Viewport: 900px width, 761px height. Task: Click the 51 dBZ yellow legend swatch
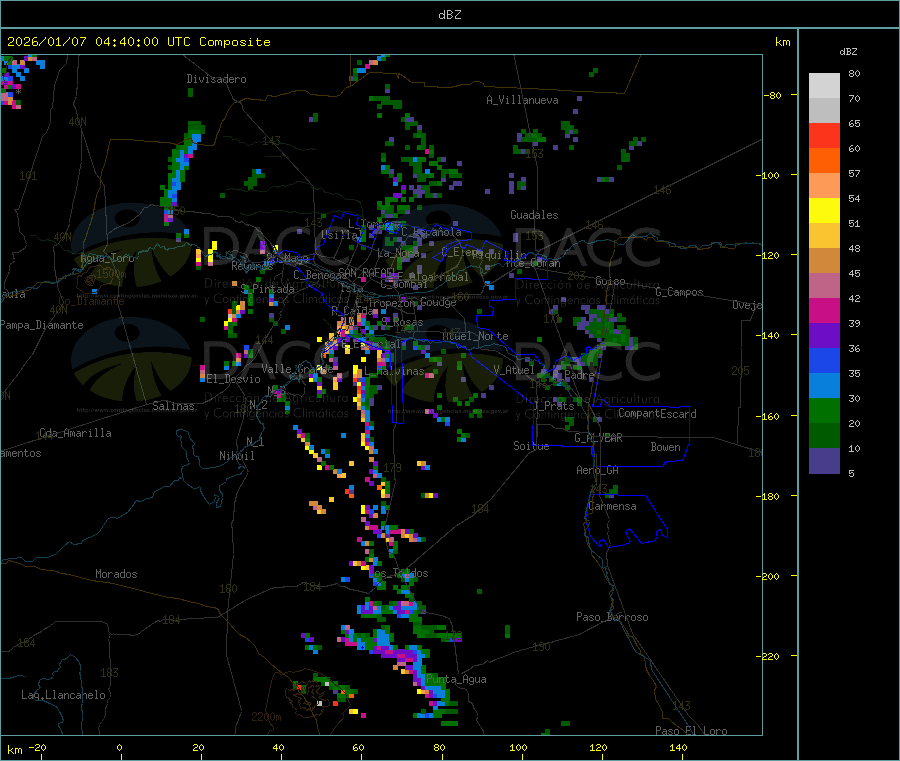click(x=824, y=211)
